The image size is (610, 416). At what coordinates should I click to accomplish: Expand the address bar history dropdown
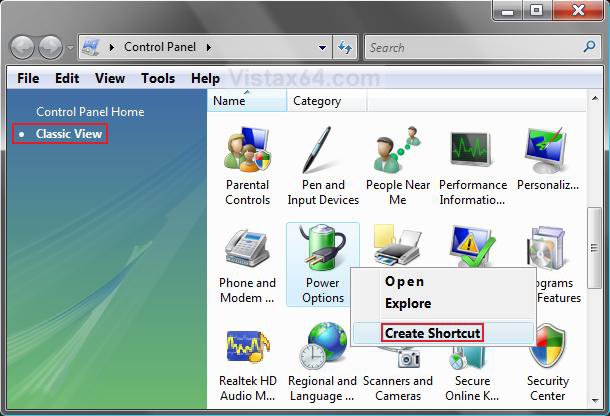[x=322, y=48]
